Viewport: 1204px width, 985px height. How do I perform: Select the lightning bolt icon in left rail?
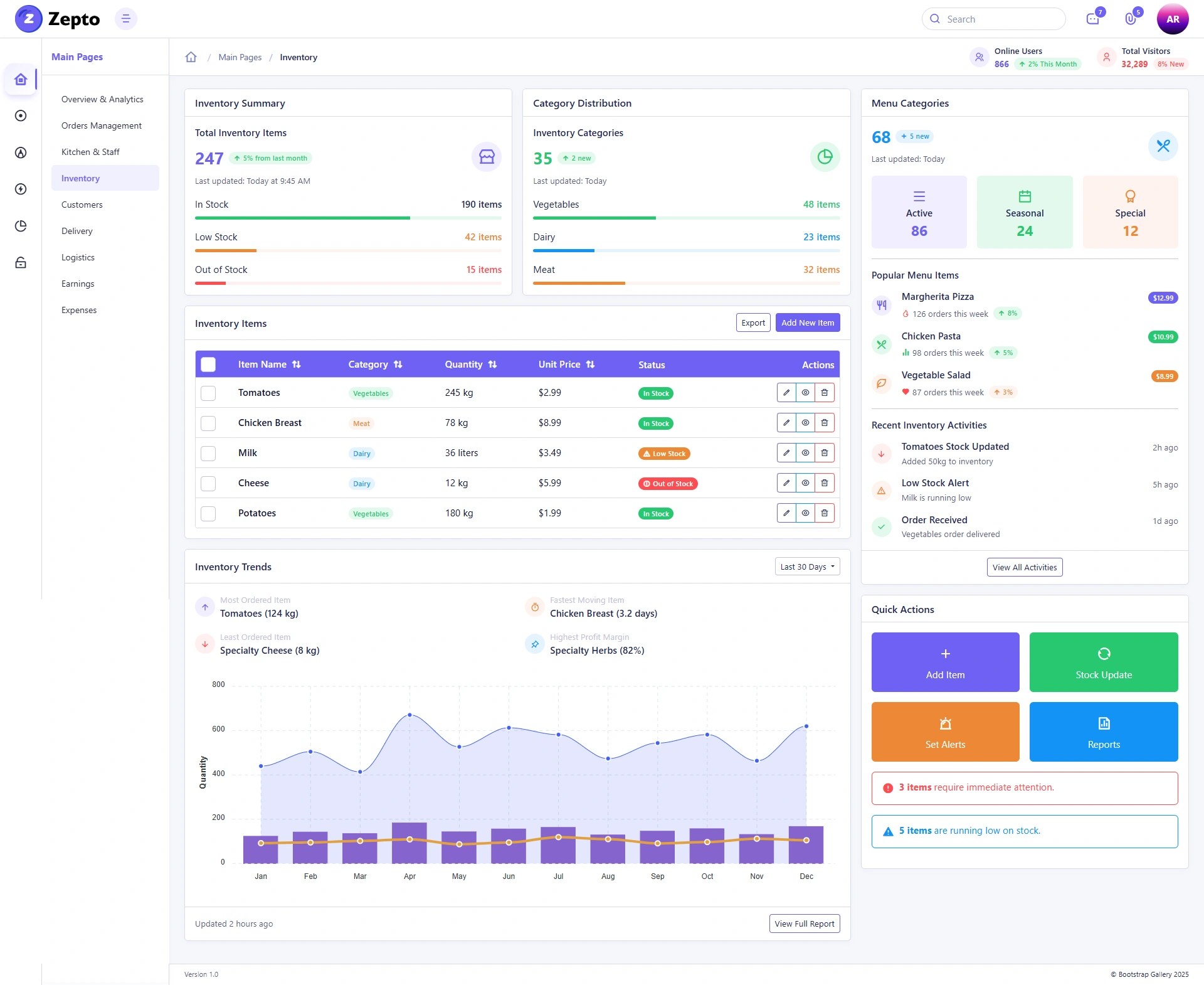(x=21, y=189)
